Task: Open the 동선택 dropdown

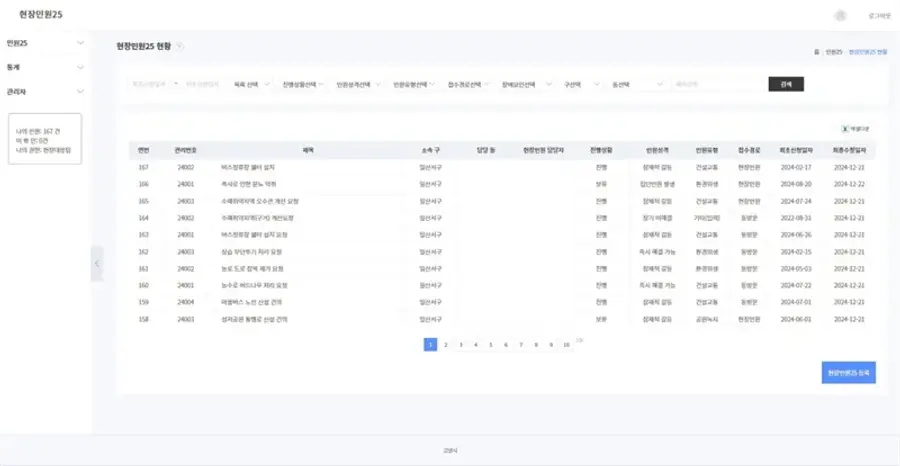Action: tap(637, 84)
